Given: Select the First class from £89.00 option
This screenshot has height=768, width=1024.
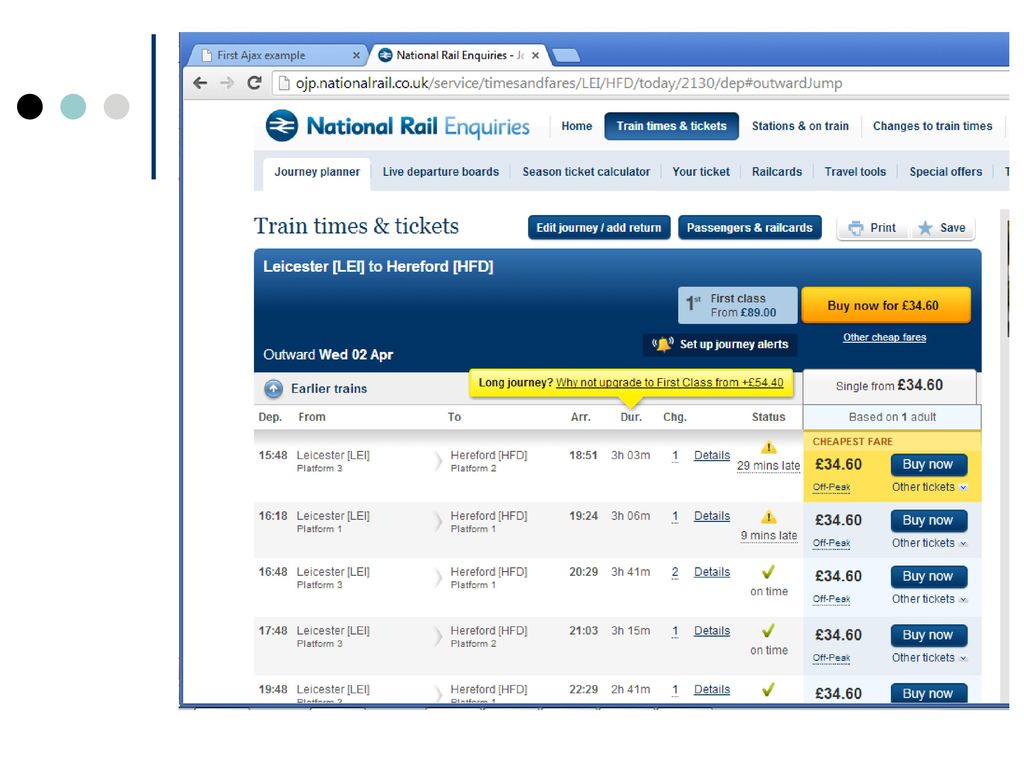Looking at the screenshot, I should [x=737, y=306].
